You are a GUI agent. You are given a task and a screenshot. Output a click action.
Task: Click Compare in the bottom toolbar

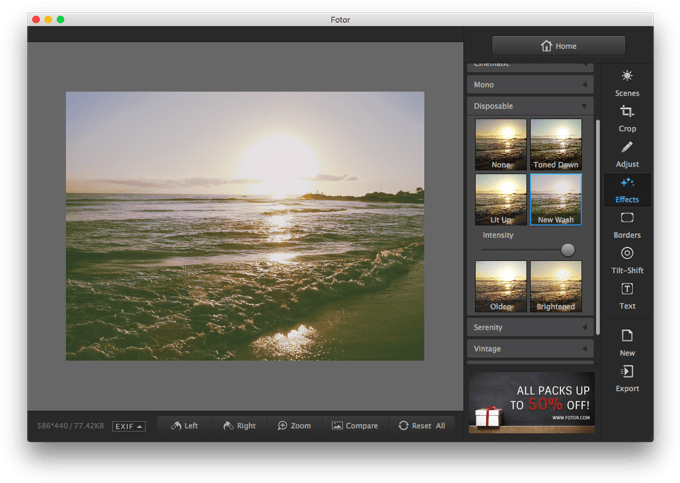tap(355, 426)
